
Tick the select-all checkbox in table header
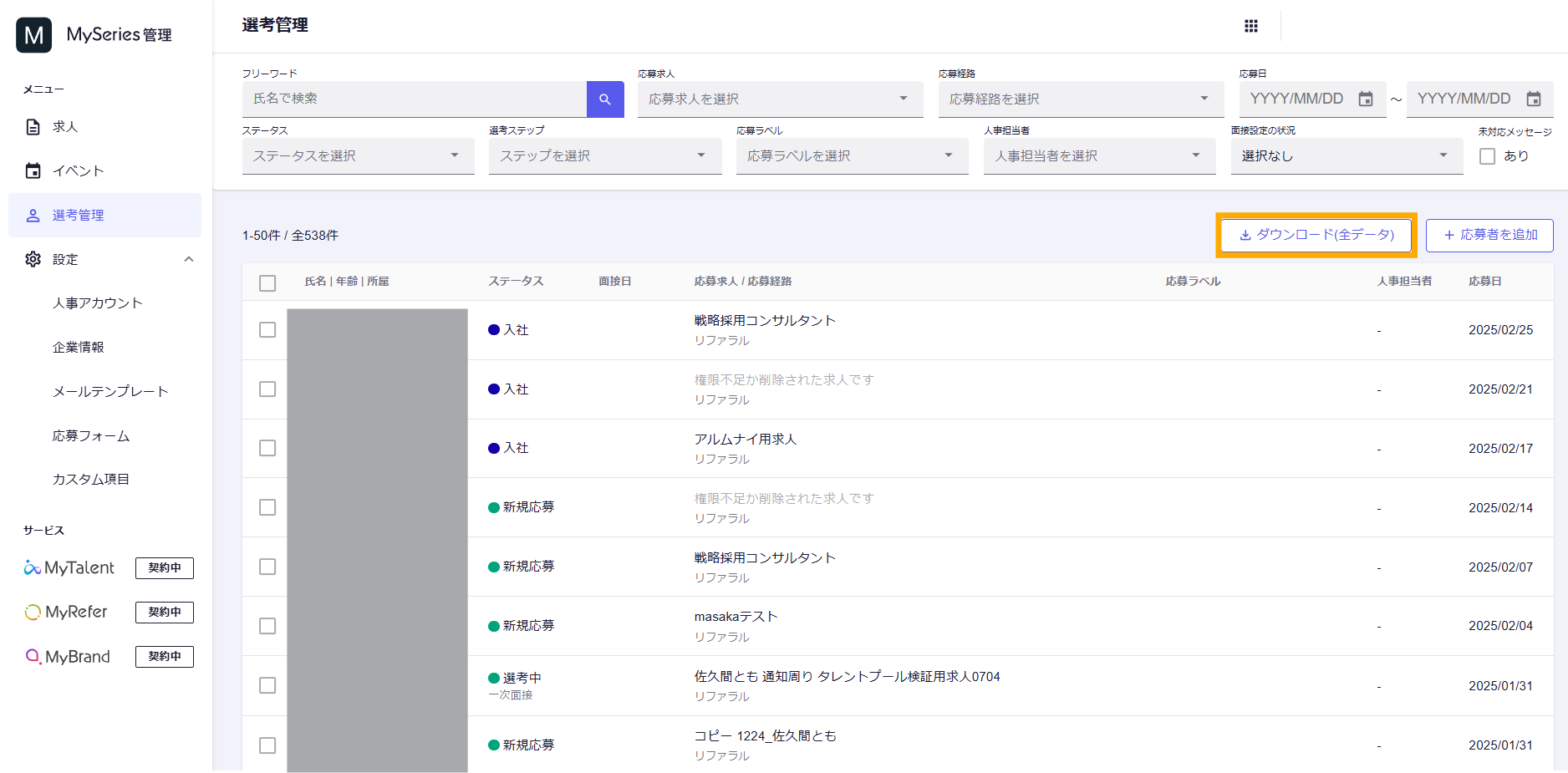click(267, 283)
